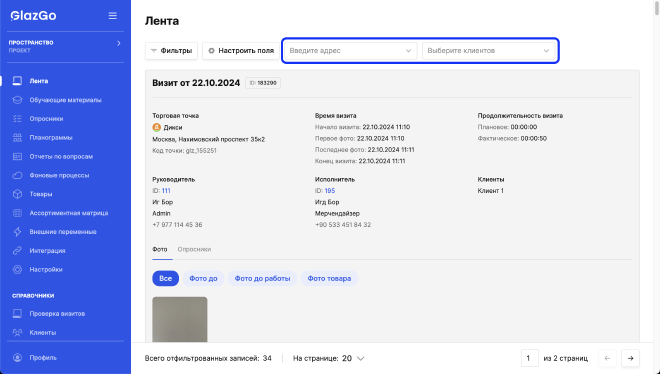Open executor ID 195 link
The image size is (660, 374).
click(x=330, y=191)
